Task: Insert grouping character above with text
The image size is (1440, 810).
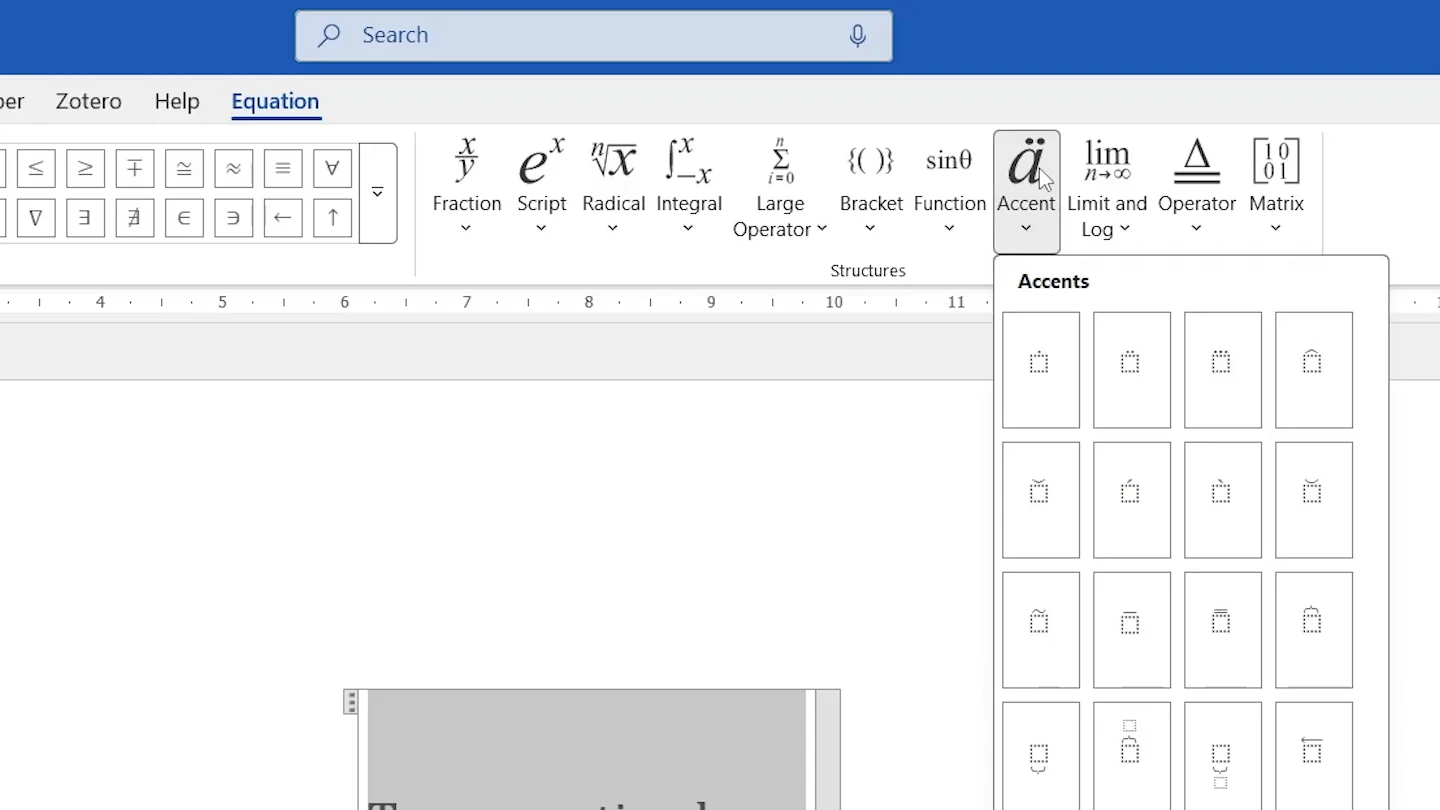Action: coord(1132,756)
